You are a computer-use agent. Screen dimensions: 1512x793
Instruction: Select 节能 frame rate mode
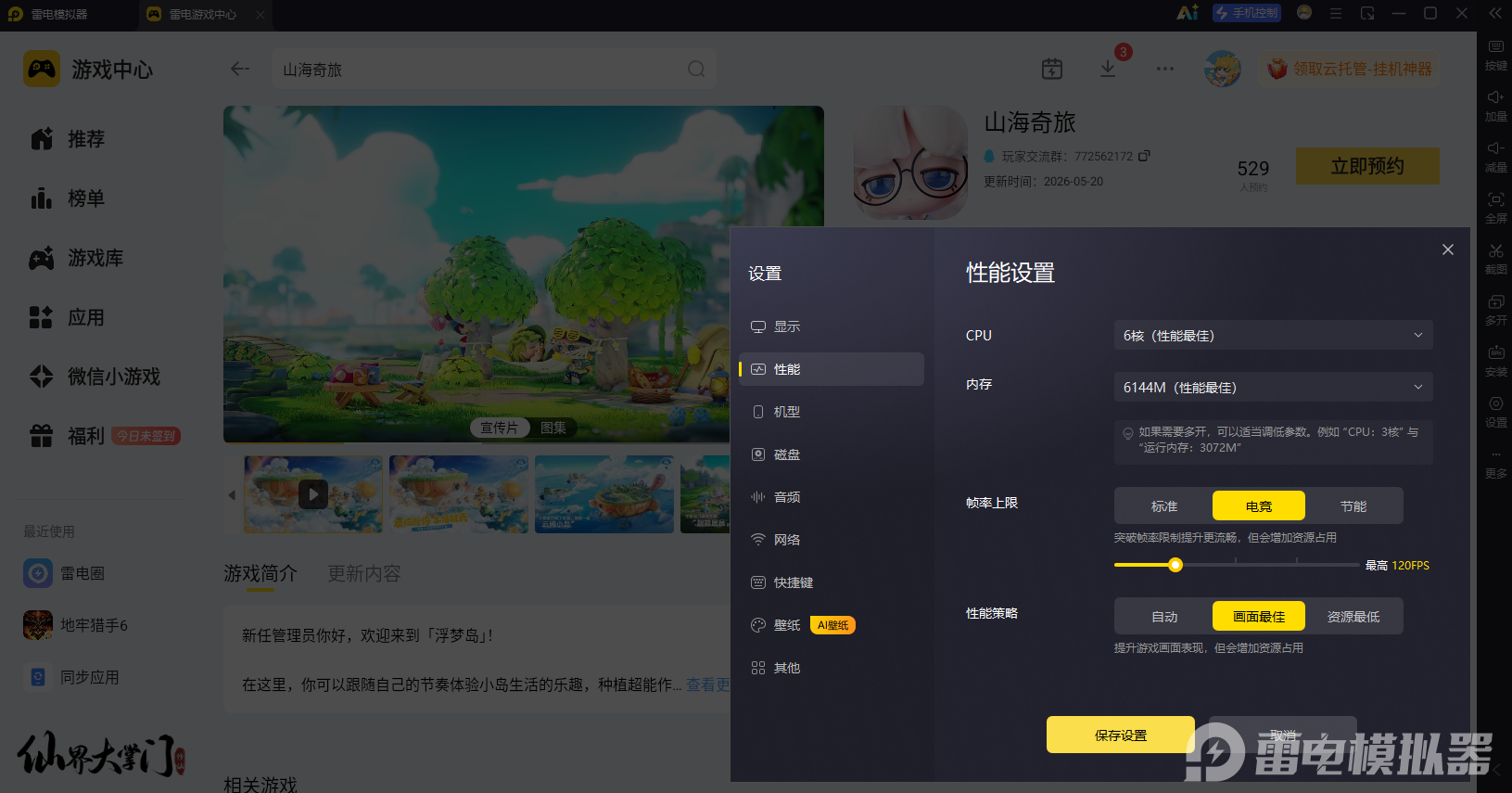[x=1353, y=506]
